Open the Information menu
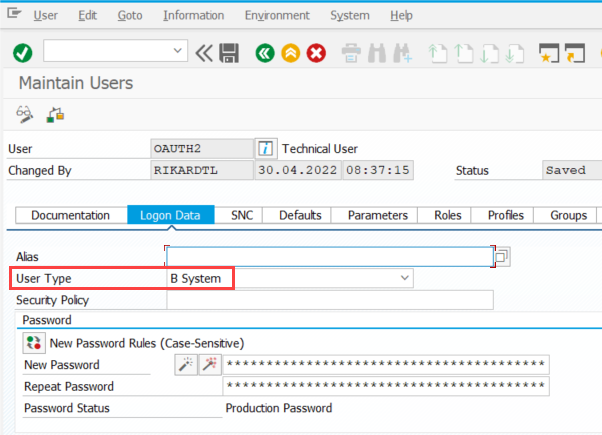This screenshot has width=602, height=435. click(194, 15)
